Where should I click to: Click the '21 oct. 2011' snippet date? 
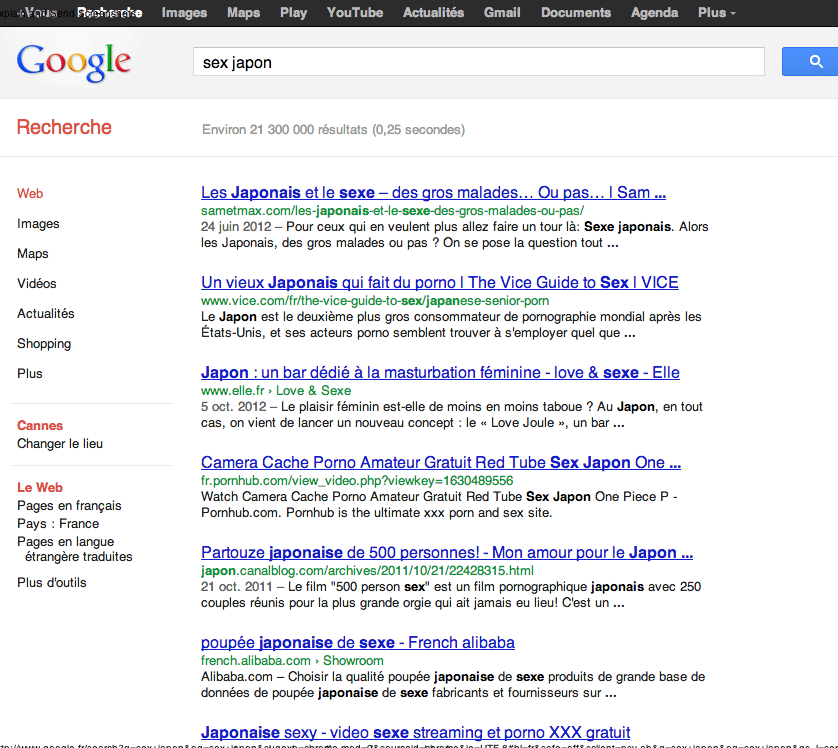[237, 587]
